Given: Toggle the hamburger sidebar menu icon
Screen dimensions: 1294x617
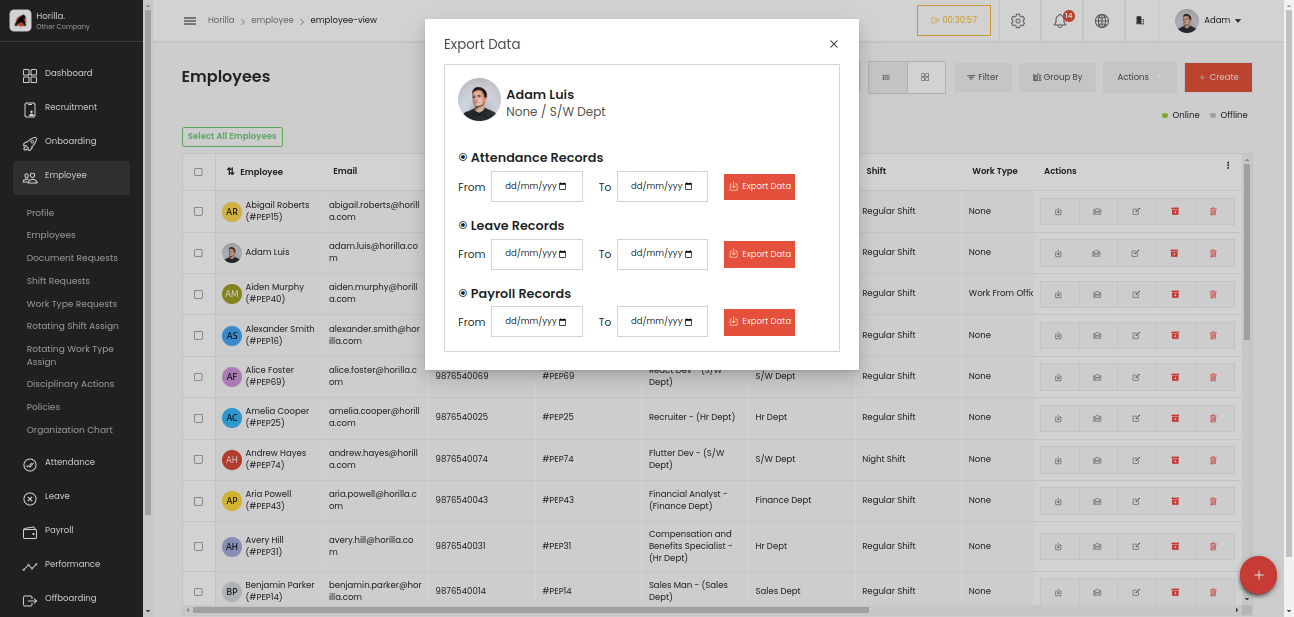Looking at the screenshot, I should click(x=190, y=21).
